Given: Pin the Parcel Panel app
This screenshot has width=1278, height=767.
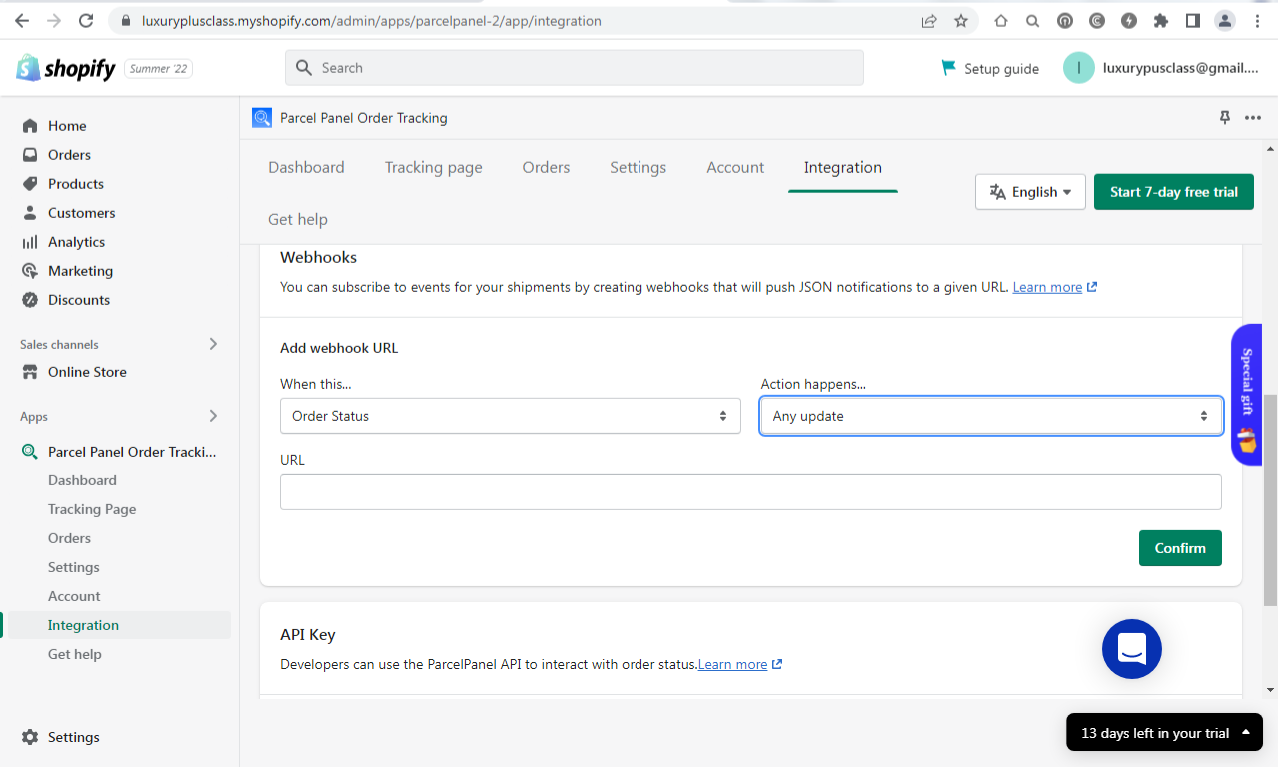Looking at the screenshot, I should (x=1225, y=118).
